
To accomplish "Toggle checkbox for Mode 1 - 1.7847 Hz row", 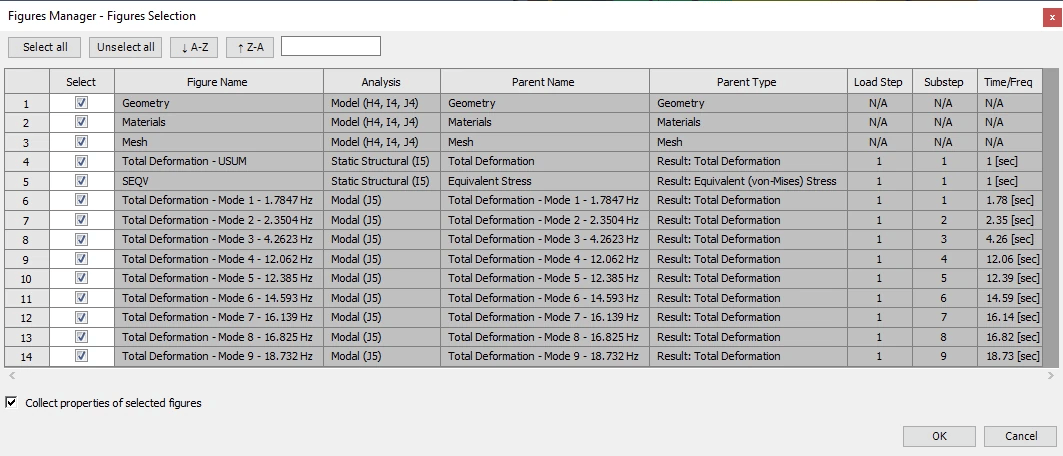I will (x=81, y=200).
